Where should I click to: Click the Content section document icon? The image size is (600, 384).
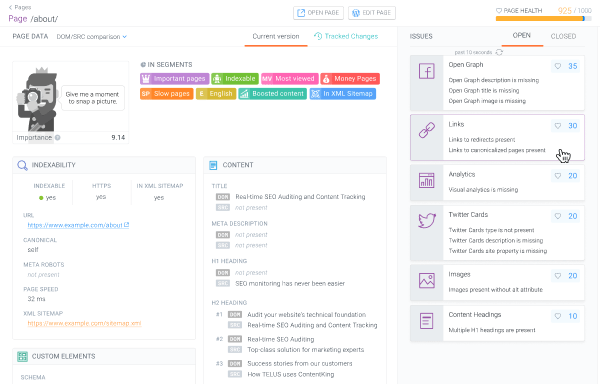point(213,165)
